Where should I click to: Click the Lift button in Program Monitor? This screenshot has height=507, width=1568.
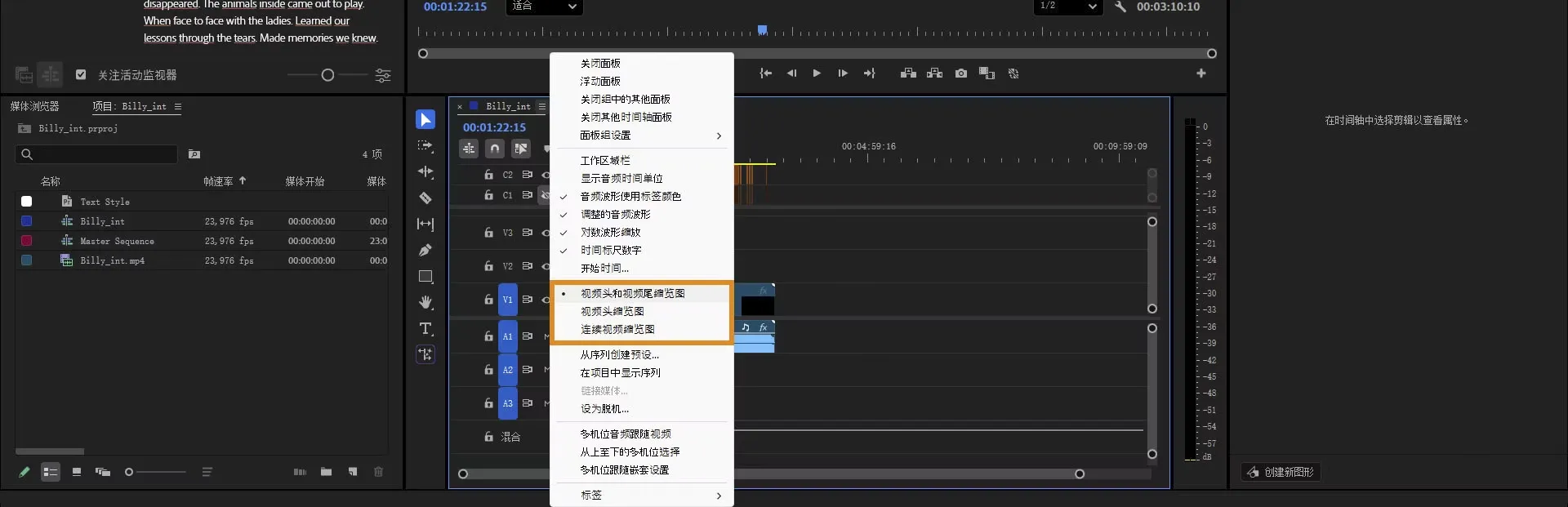[908, 73]
